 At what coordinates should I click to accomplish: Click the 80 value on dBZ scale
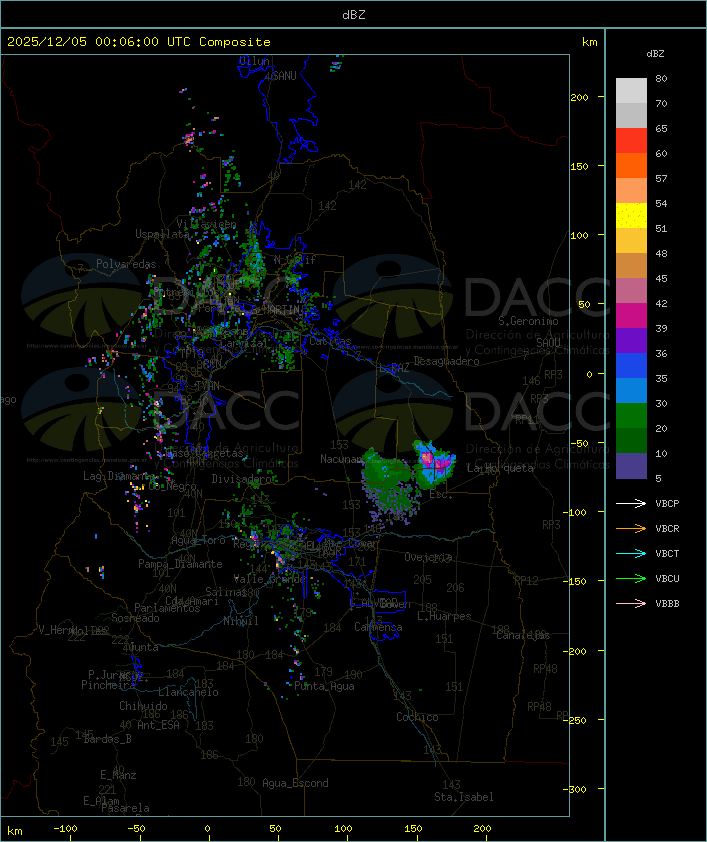click(x=661, y=78)
